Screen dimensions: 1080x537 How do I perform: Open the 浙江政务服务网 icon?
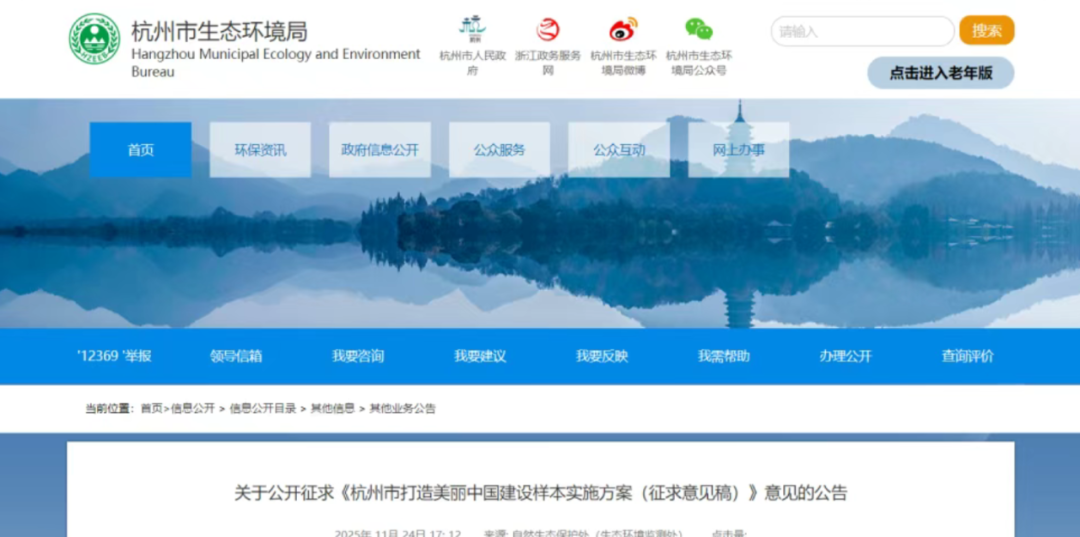[548, 30]
